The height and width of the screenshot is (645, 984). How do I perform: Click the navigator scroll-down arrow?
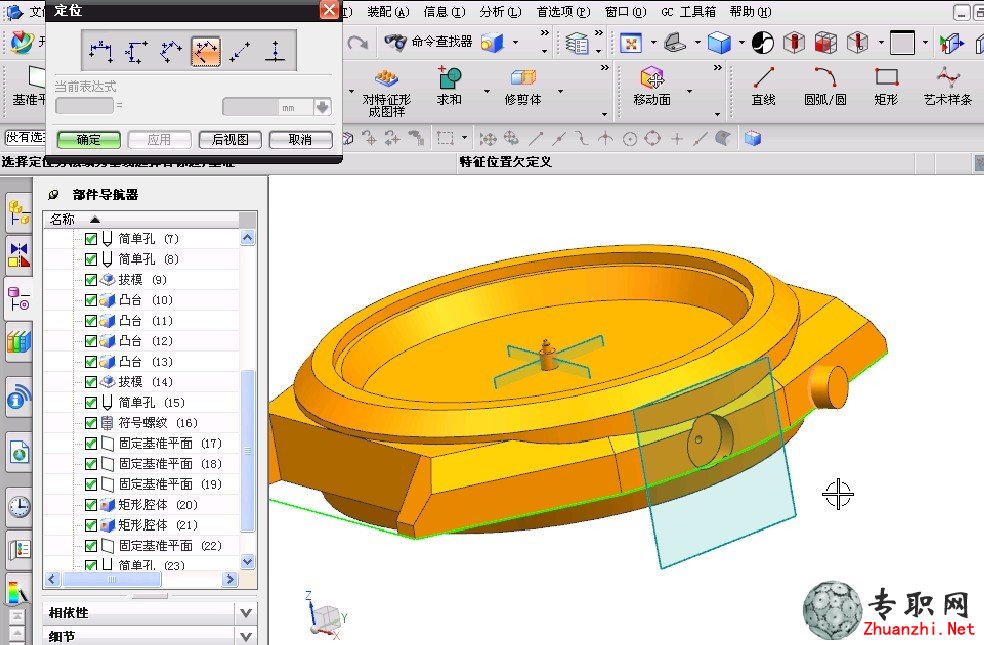(x=248, y=562)
